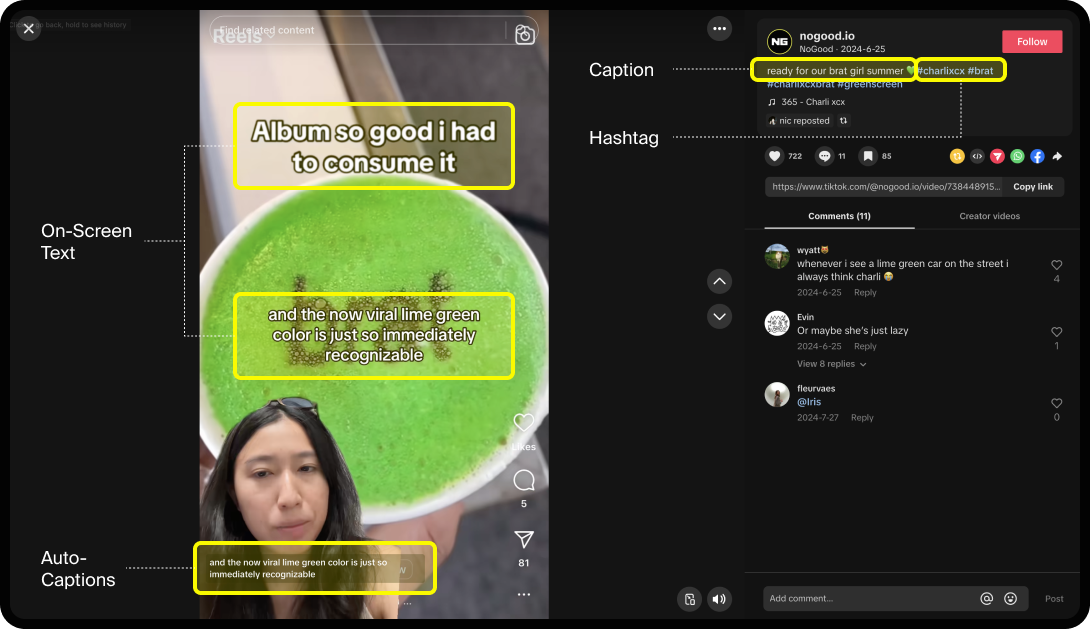
Task: Like the video with the 722 heart icon
Action: 774,156
